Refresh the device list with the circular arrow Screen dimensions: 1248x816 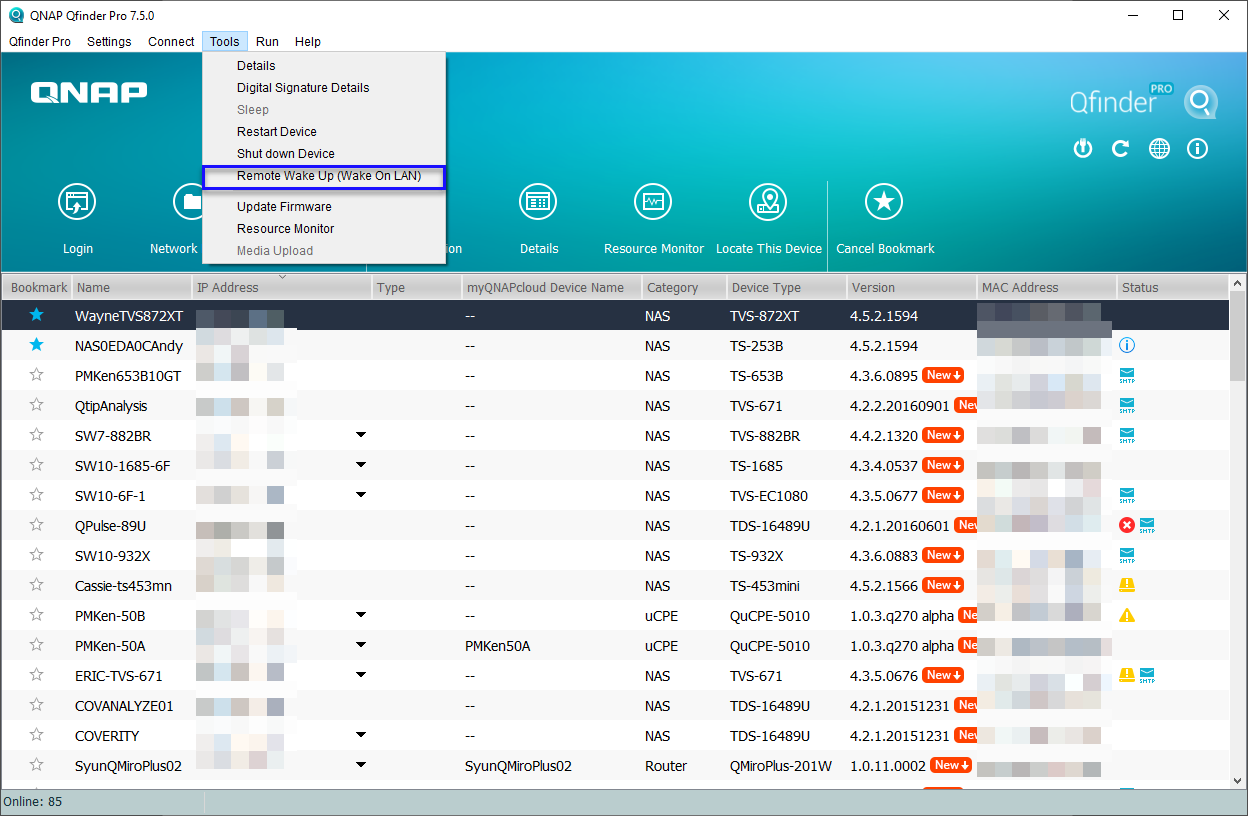[1121, 149]
